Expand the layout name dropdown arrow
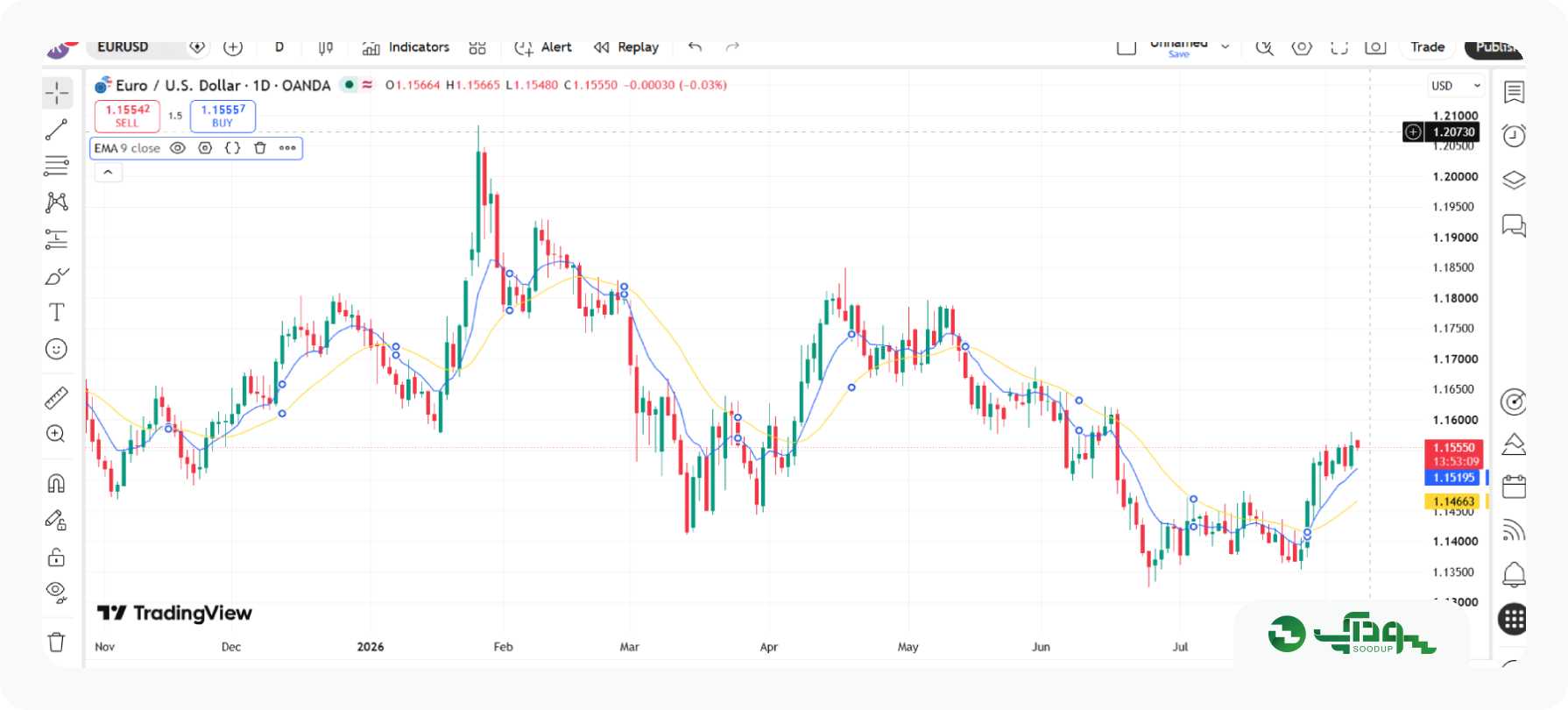 1225,46
